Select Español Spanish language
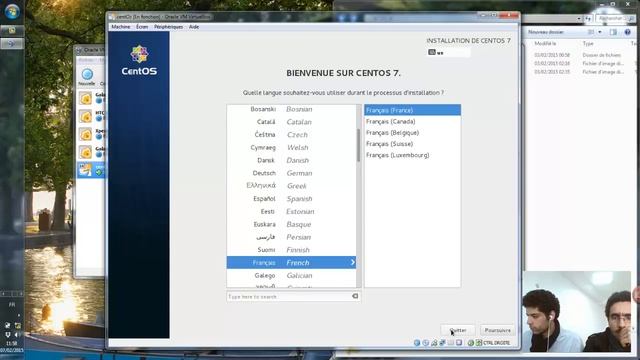Viewport: 640px width, 360px height. click(291, 199)
